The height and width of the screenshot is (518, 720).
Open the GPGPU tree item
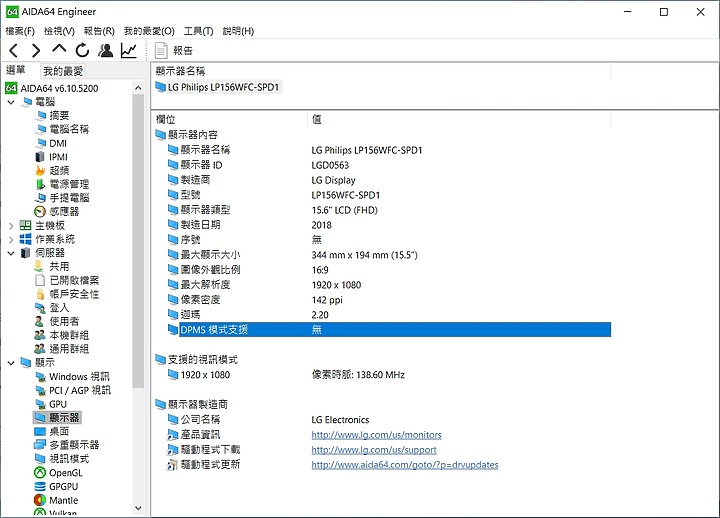pyautogui.click(x=56, y=486)
